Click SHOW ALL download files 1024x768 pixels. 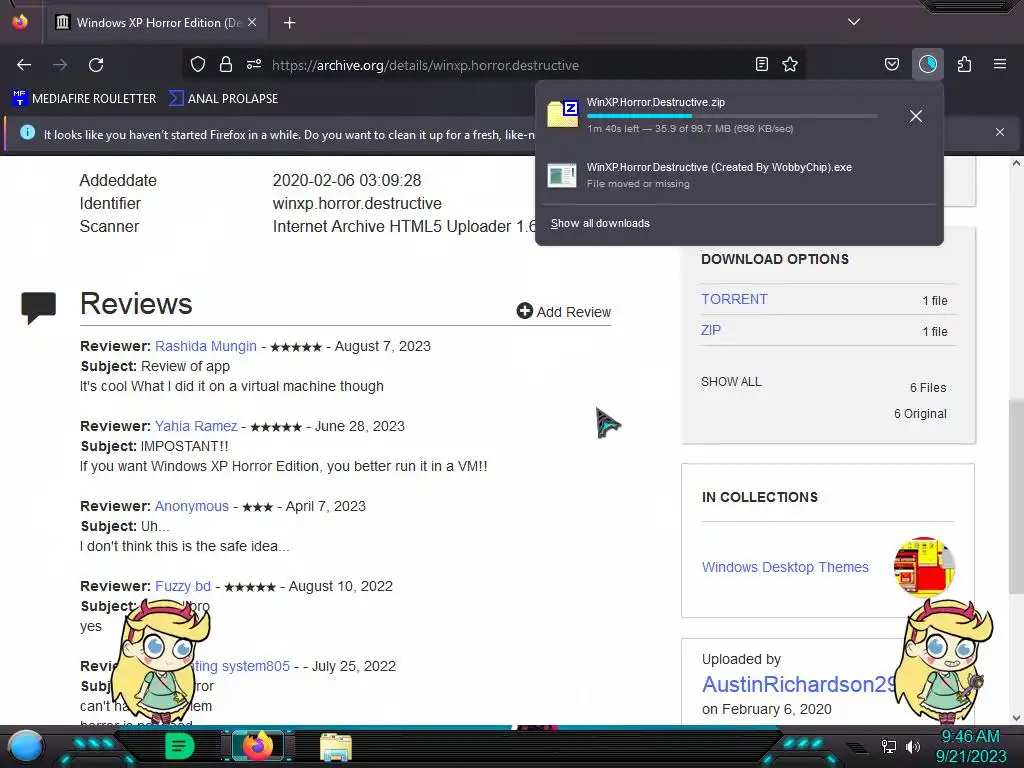pyautogui.click(x=731, y=382)
